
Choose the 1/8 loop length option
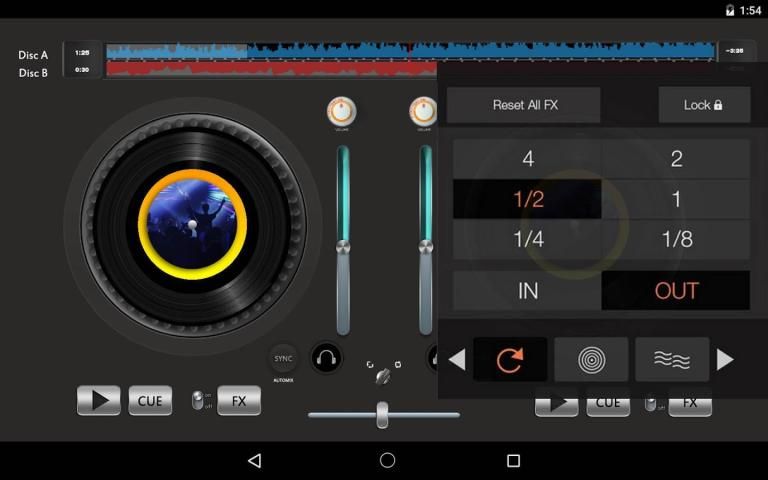point(676,240)
